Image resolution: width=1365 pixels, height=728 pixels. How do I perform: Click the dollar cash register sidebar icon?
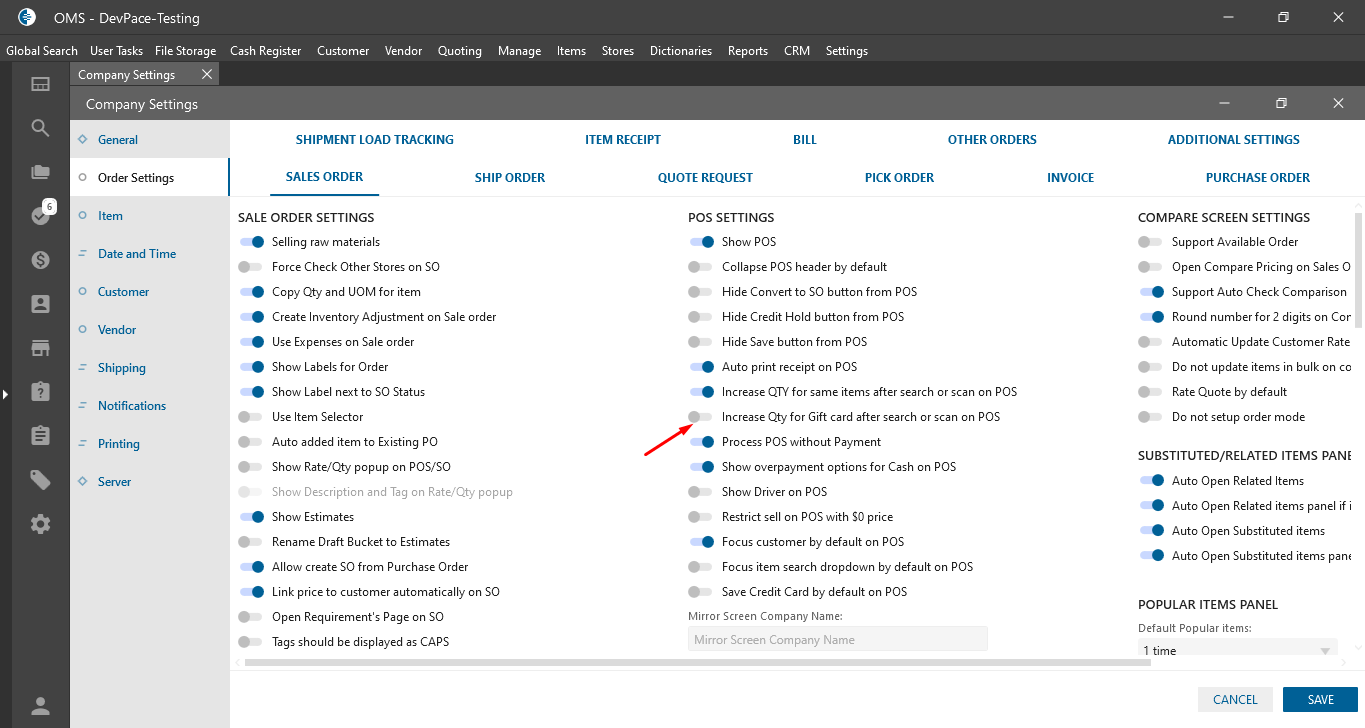click(40, 260)
